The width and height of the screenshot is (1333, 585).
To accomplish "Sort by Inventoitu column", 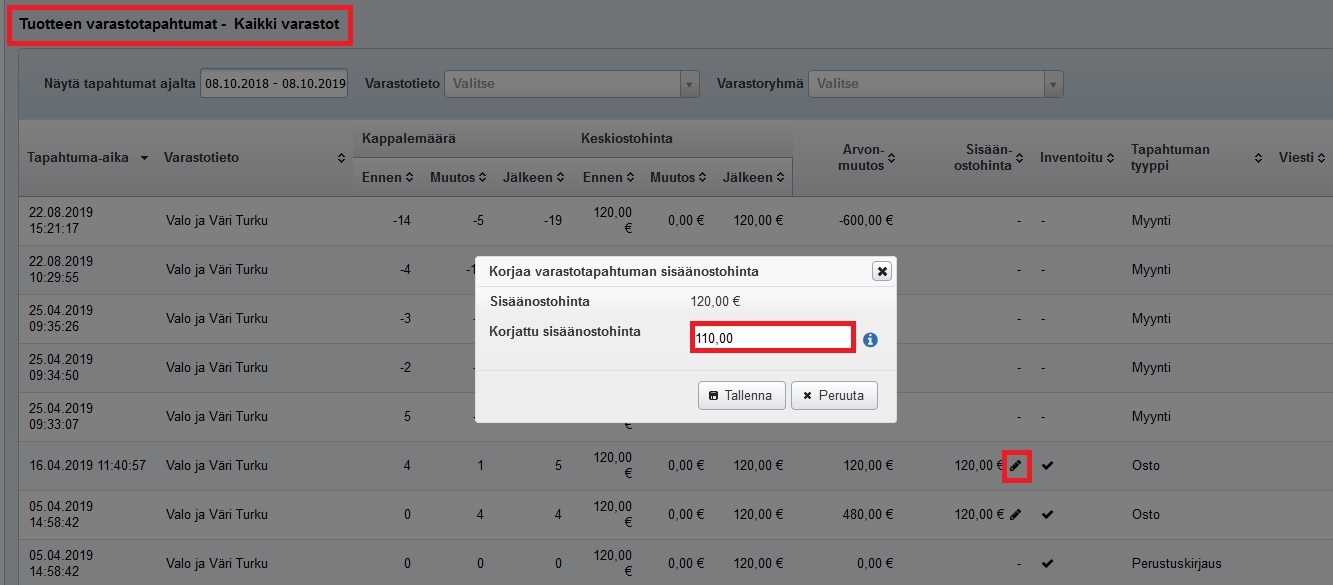I will [1109, 158].
